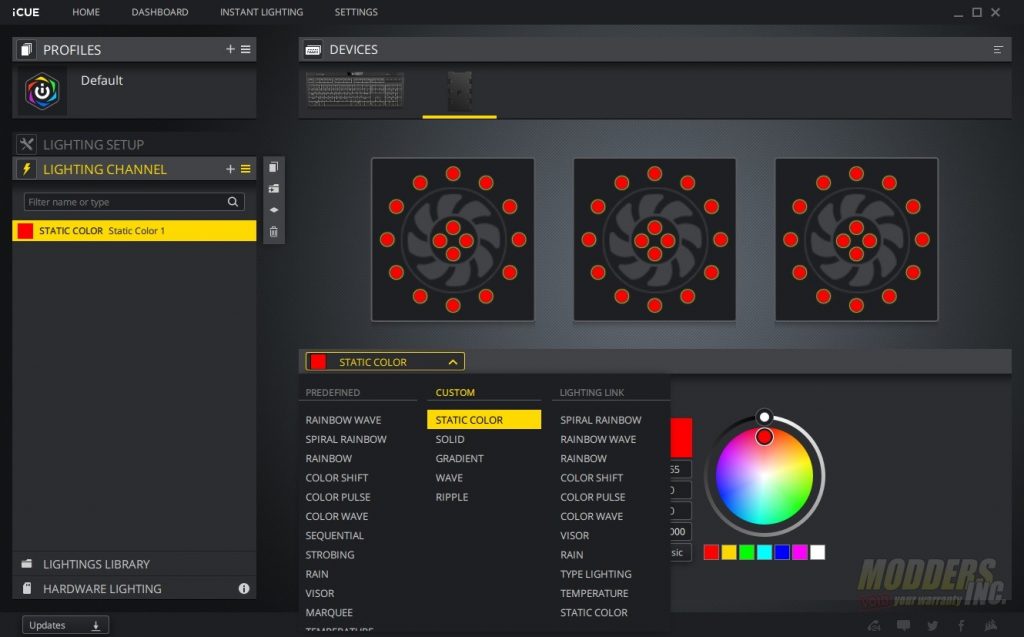Screen dimensions: 1024x637
Task: Open the Lighting Channel options menu icon
Action: point(246,169)
